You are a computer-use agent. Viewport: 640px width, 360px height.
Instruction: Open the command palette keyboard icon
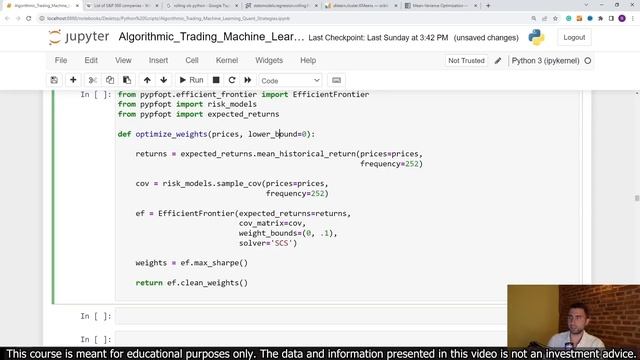click(336, 80)
